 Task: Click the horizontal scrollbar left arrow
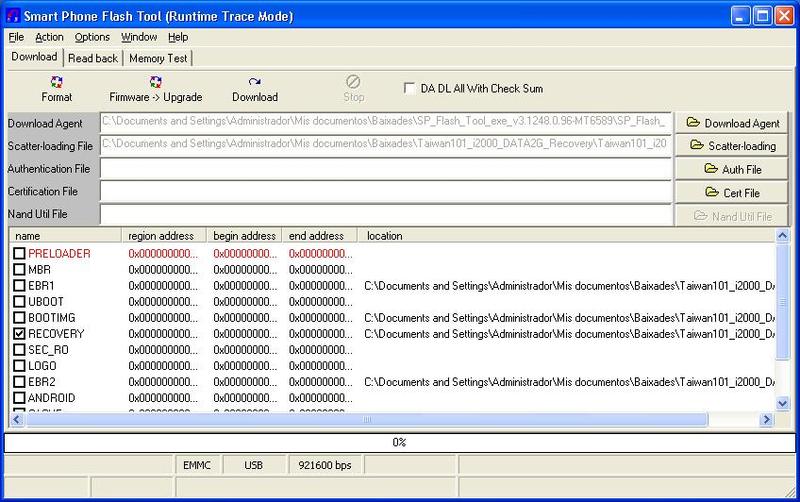tap(16, 419)
